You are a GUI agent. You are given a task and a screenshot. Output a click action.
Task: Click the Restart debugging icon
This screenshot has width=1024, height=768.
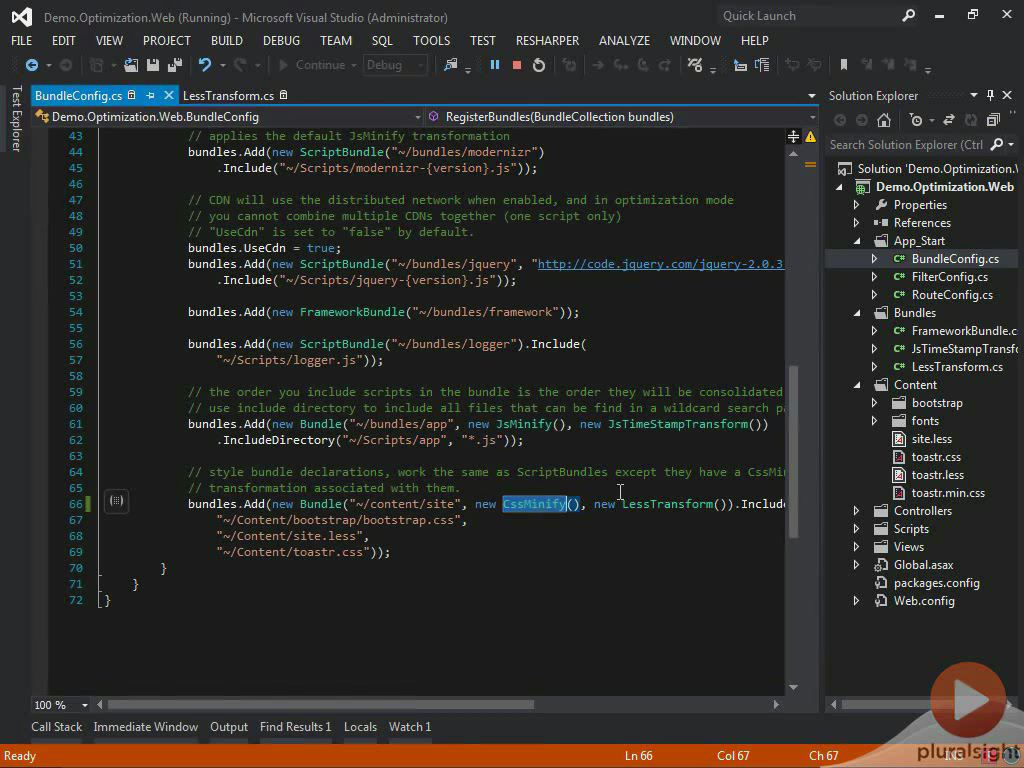(x=539, y=65)
